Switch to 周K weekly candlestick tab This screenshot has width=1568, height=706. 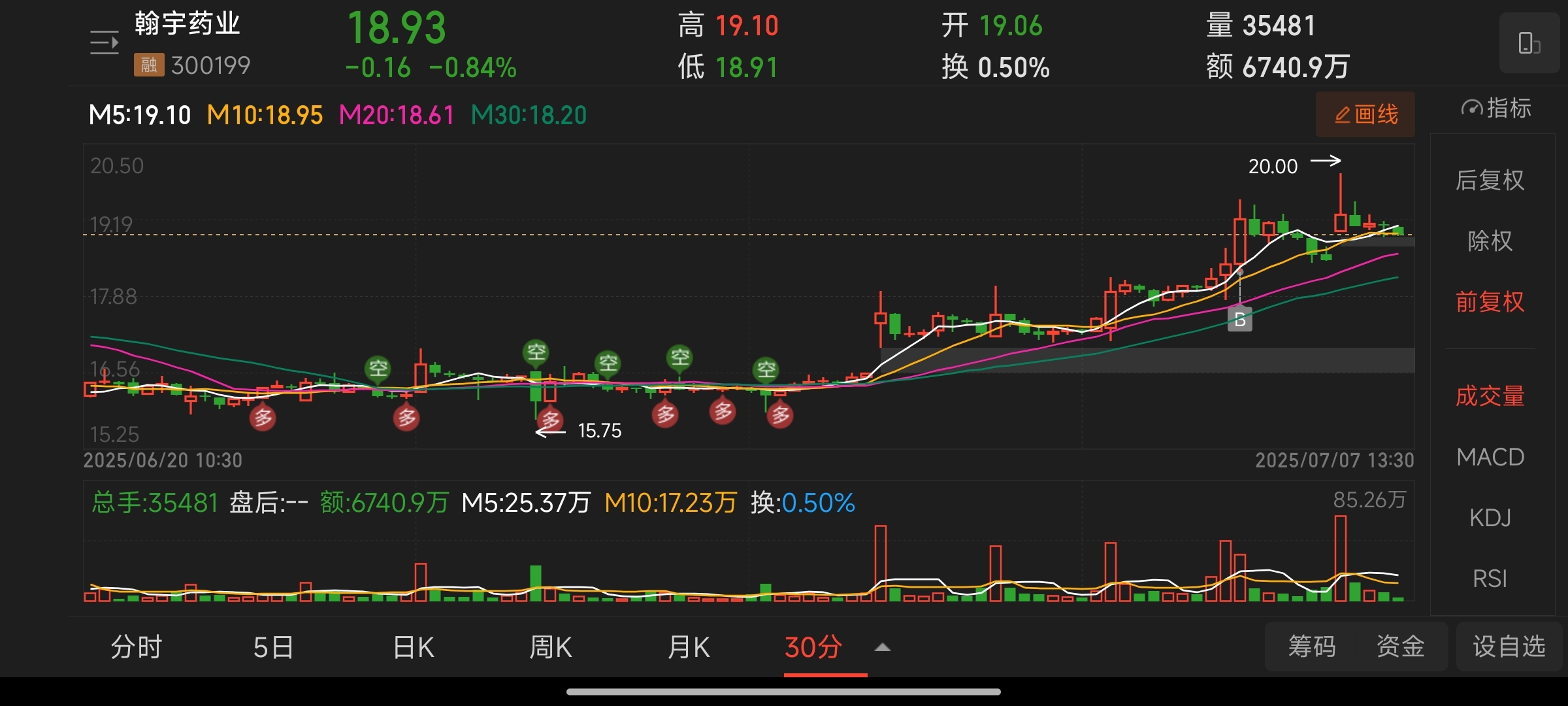[551, 647]
